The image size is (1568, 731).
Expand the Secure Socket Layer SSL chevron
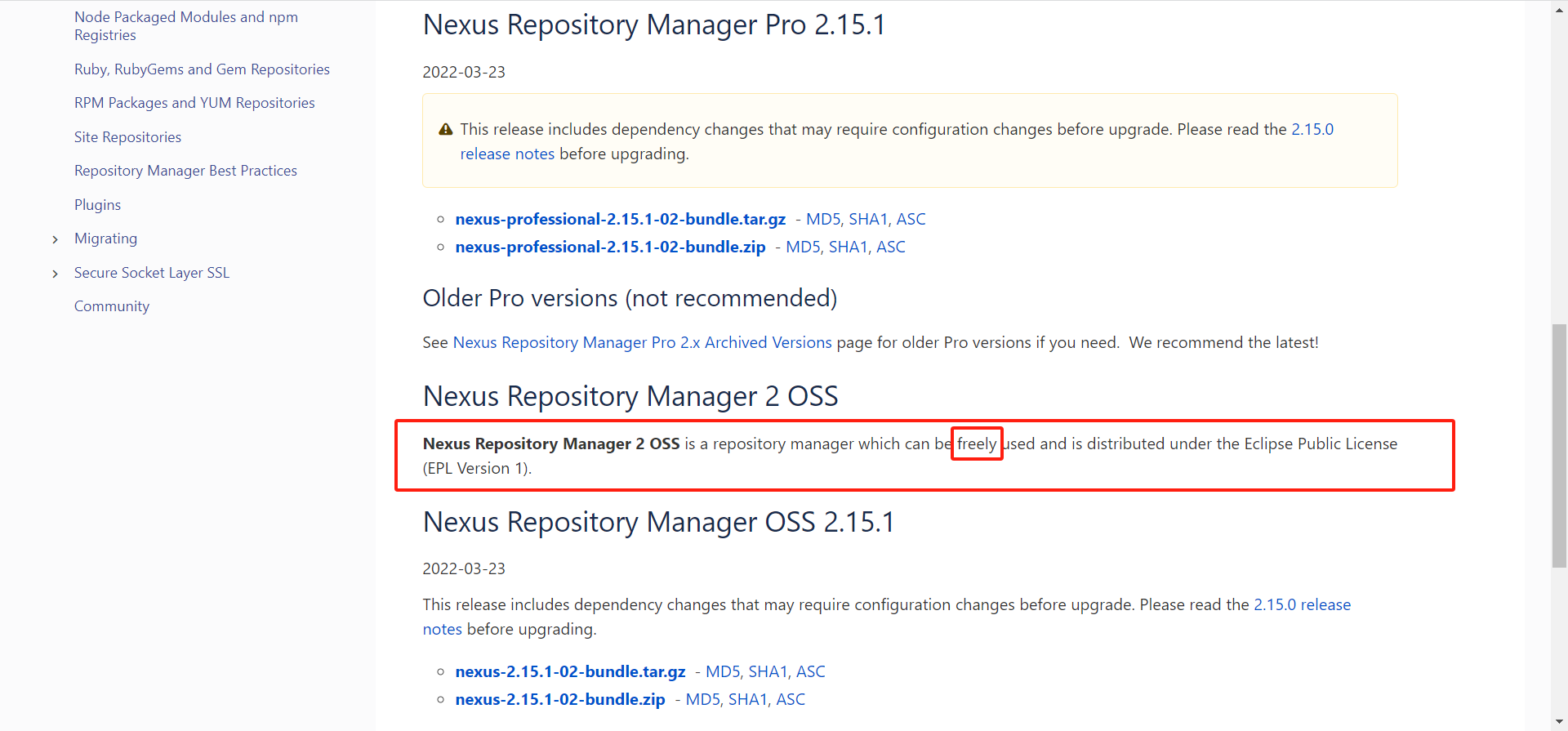click(55, 274)
